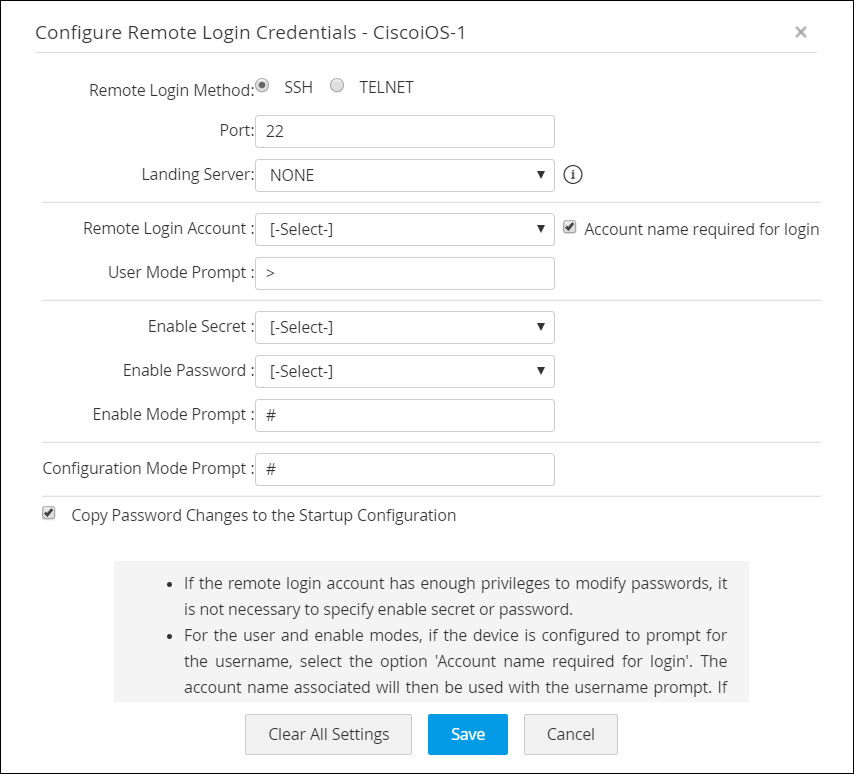Click Clear All Settings button
Image resolution: width=854 pixels, height=774 pixels.
point(328,734)
